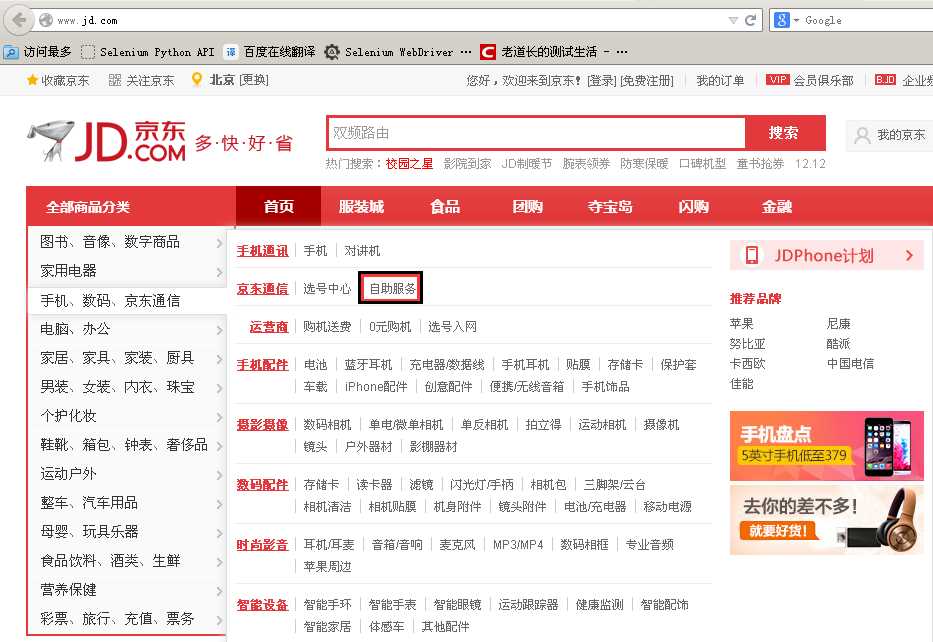Click the [更换] city link
This screenshot has width=933, height=642.
[x=254, y=80]
